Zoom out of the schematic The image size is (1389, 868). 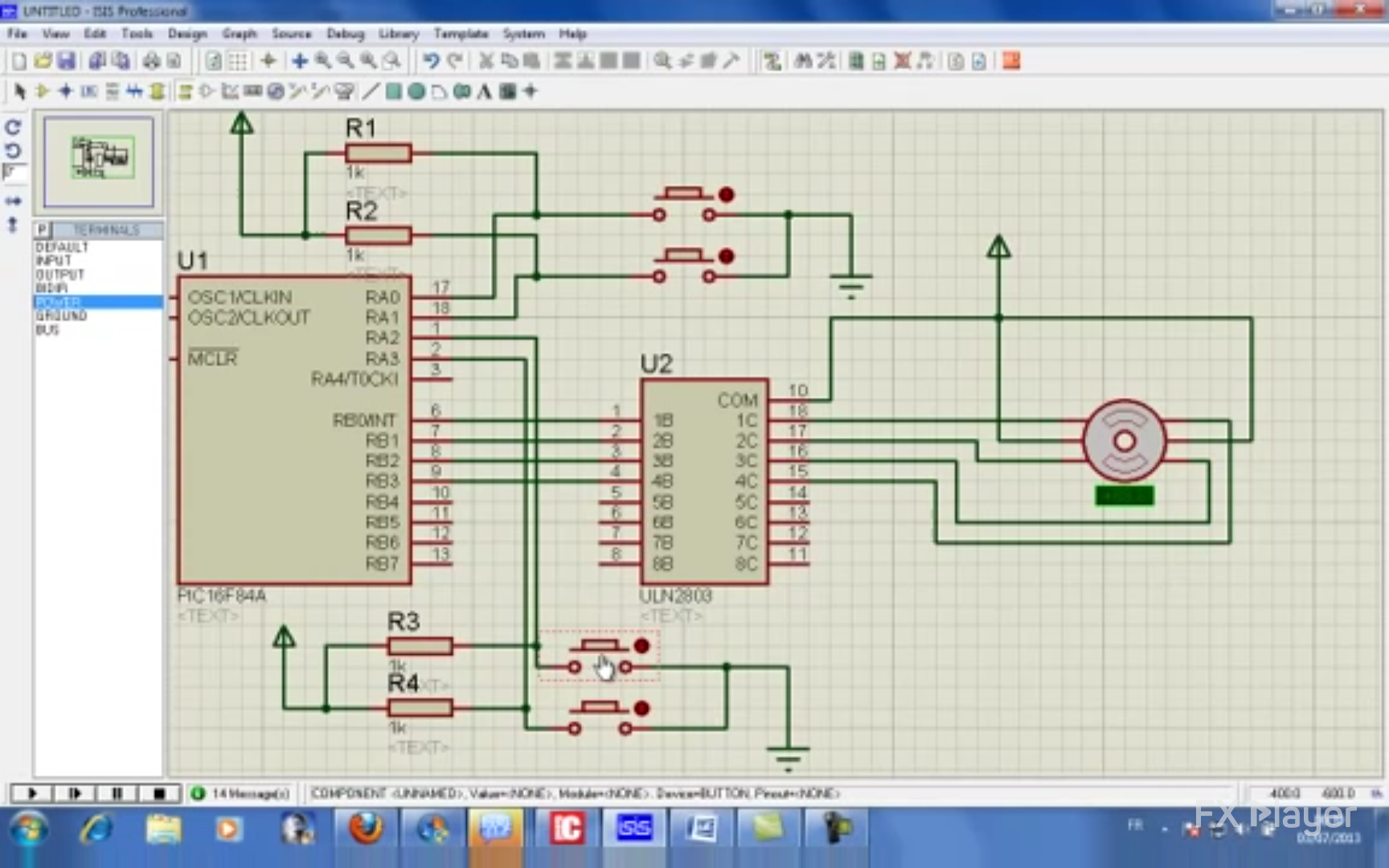tap(345, 61)
